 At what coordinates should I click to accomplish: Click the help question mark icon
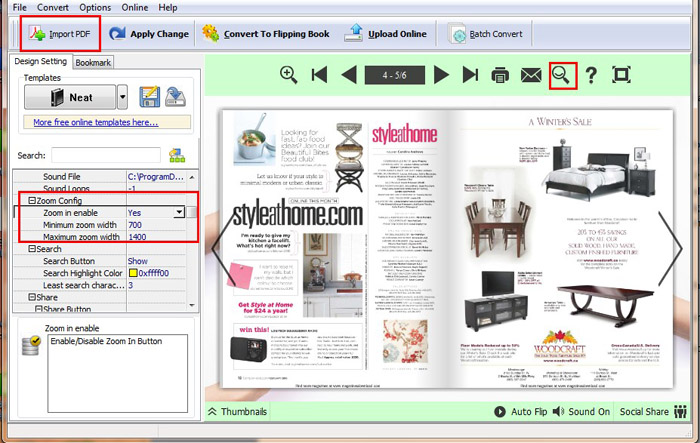coord(591,75)
